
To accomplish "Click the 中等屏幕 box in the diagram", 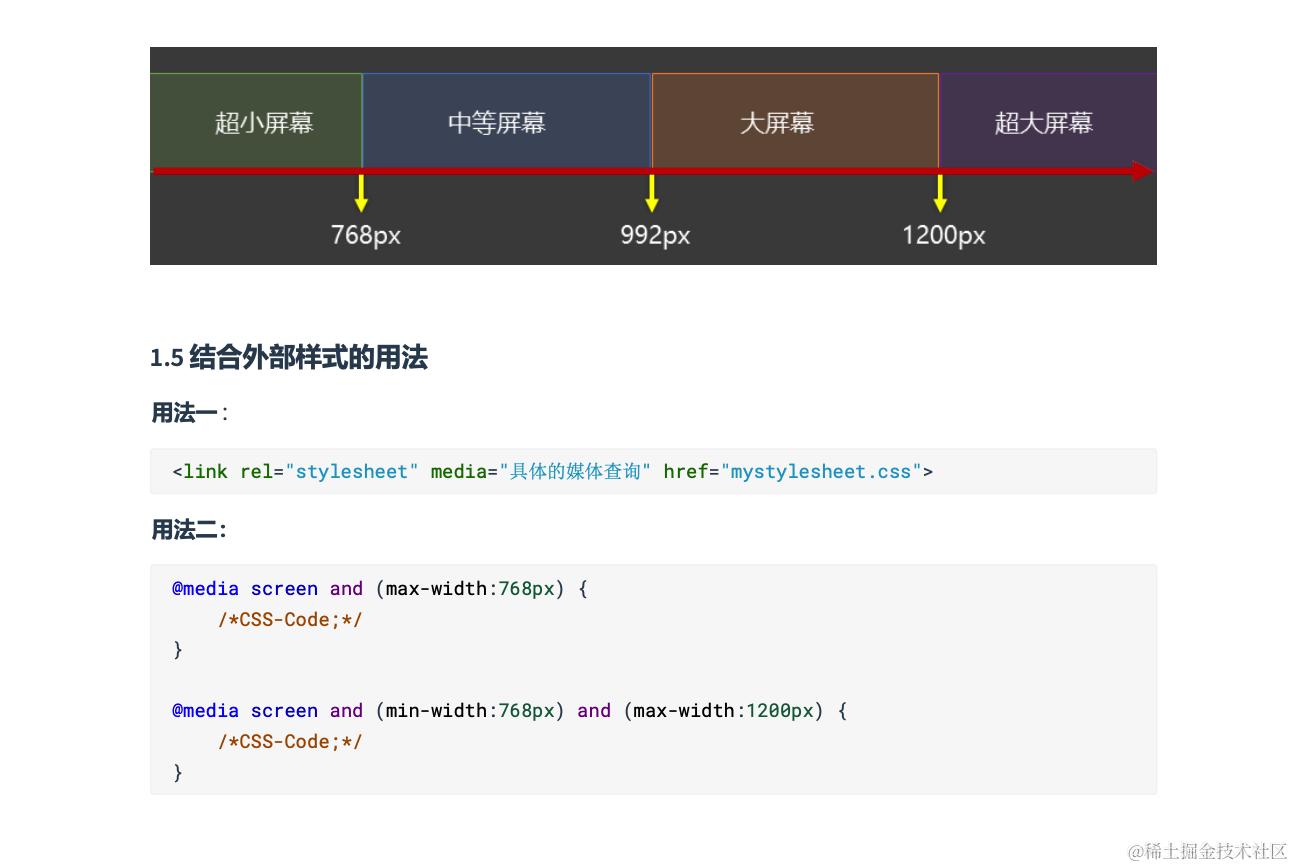I will [x=506, y=121].
